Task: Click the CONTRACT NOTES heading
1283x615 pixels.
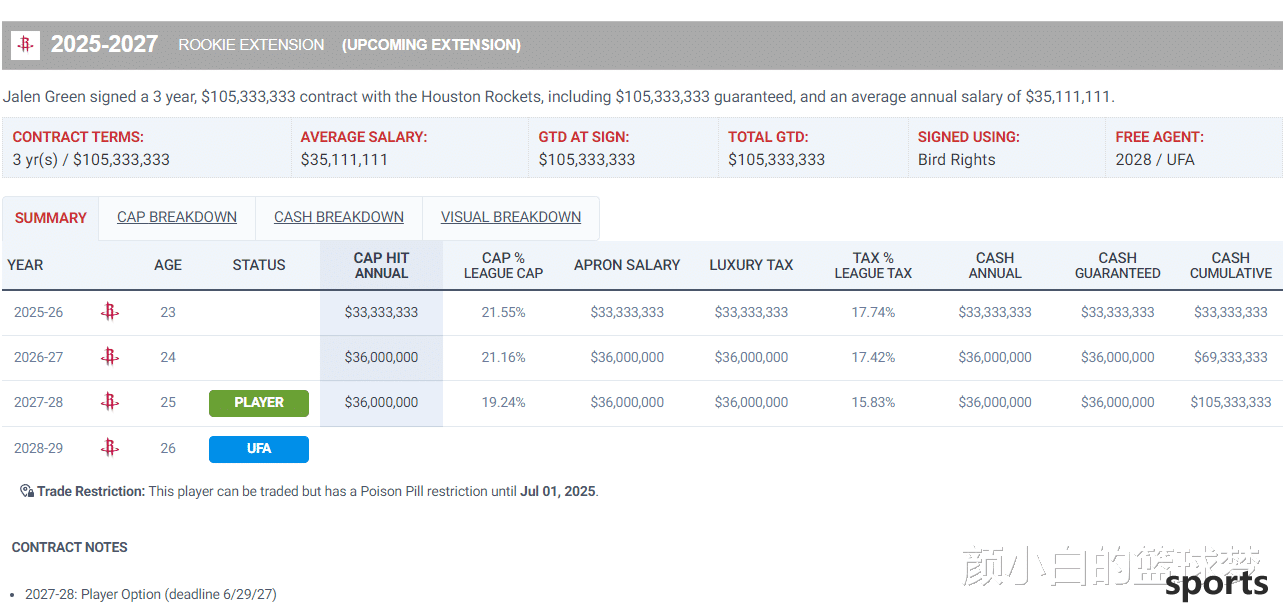Action: [70, 547]
